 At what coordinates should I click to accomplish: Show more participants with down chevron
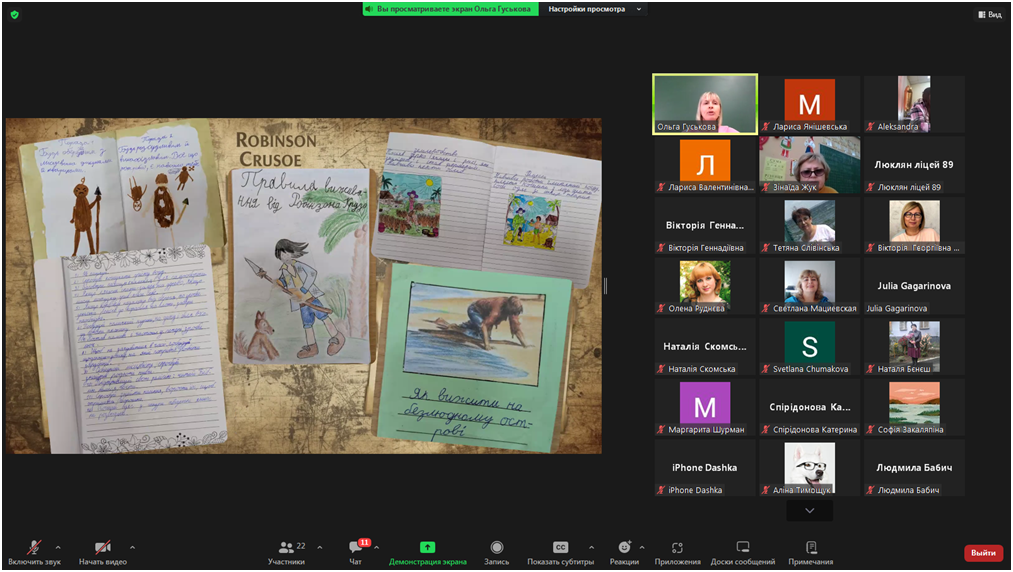click(809, 510)
